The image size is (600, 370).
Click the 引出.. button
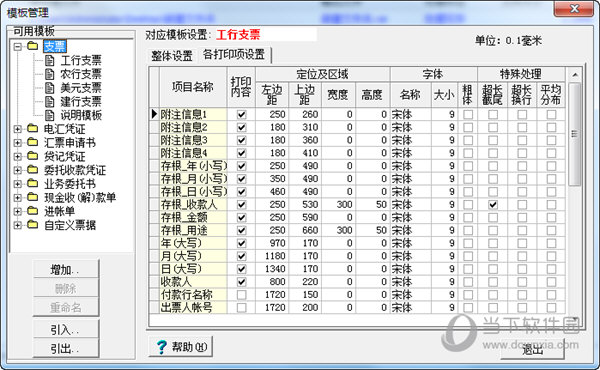click(65, 348)
